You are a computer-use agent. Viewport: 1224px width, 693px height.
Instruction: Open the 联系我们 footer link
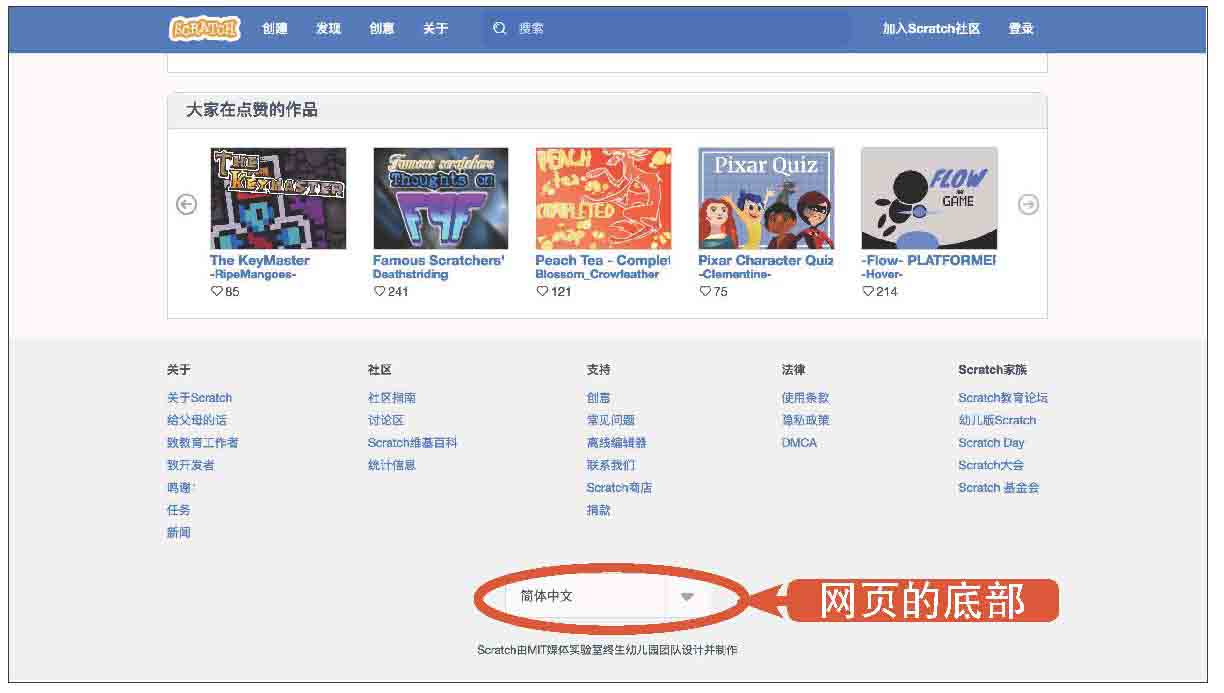pyautogui.click(x=611, y=465)
